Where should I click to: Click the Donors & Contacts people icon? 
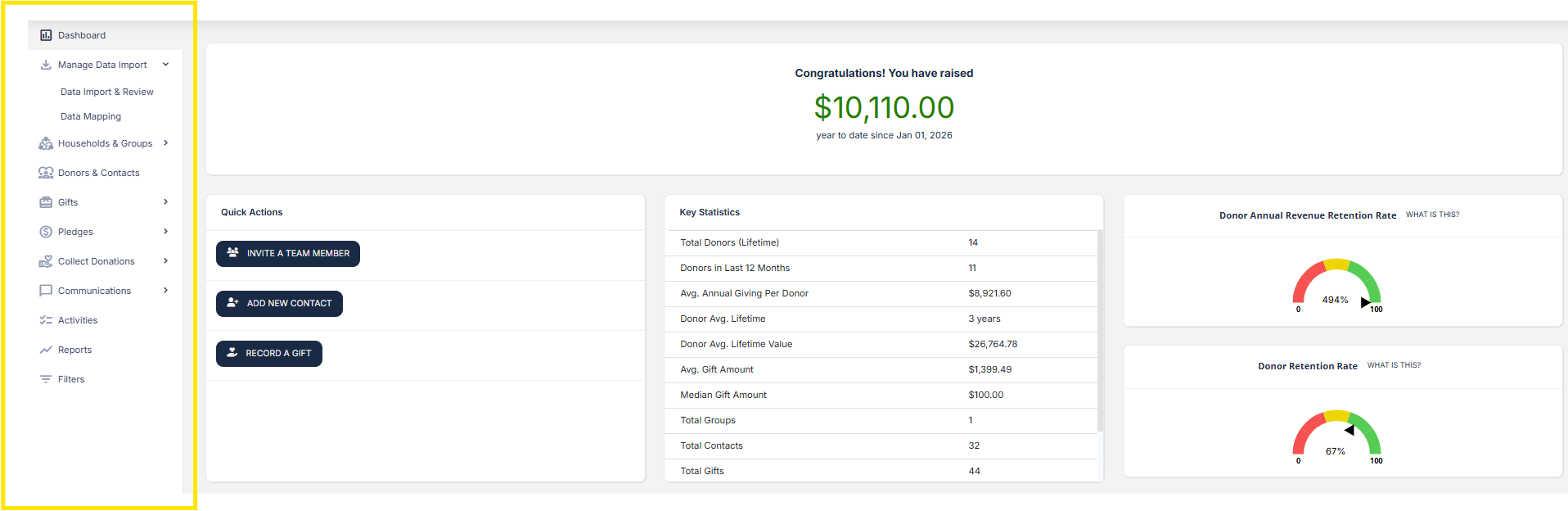[46, 173]
